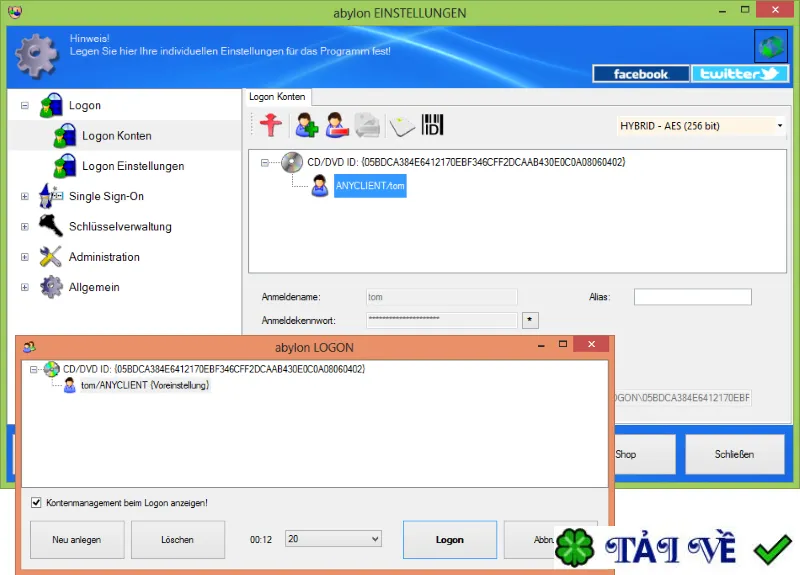Collapse the Logon tree node
The image size is (800, 575).
24,106
